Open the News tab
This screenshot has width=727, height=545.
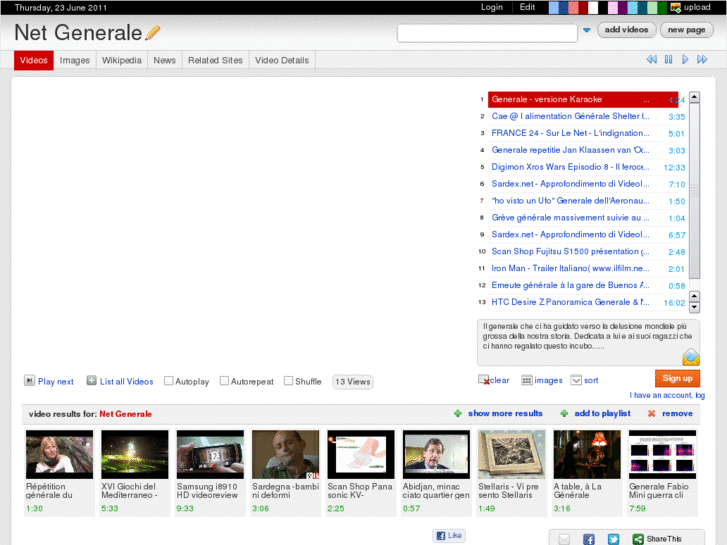click(x=165, y=60)
